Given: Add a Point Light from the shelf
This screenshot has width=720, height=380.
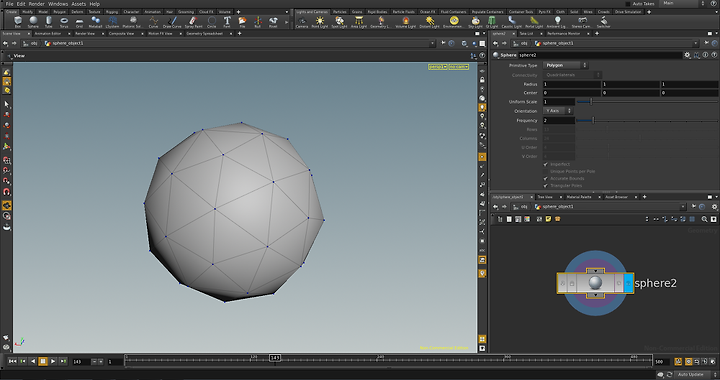Looking at the screenshot, I should click(320, 22).
